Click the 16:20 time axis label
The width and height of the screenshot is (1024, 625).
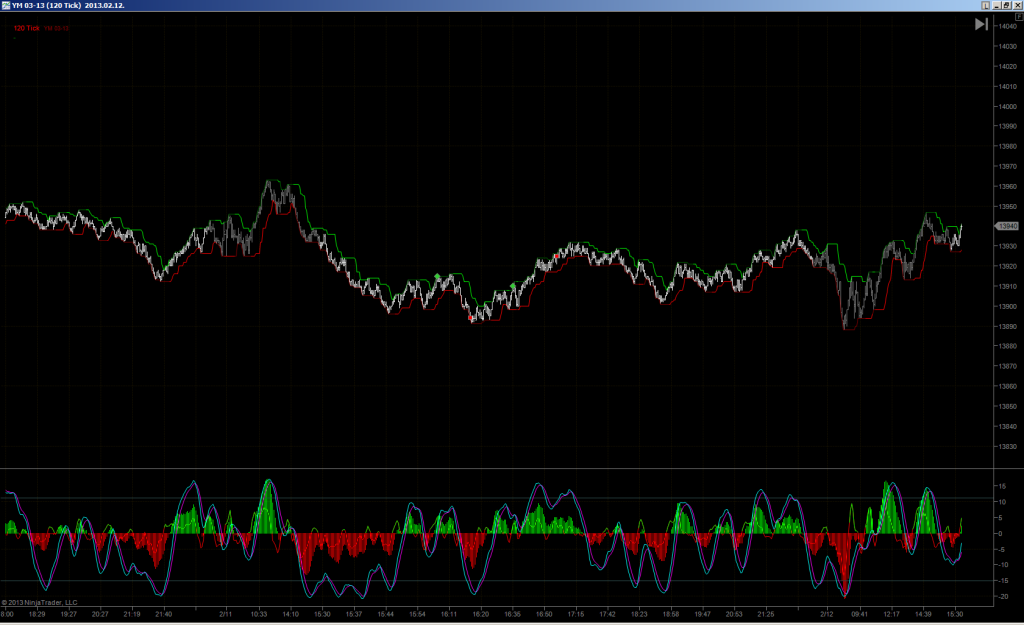coord(481,614)
